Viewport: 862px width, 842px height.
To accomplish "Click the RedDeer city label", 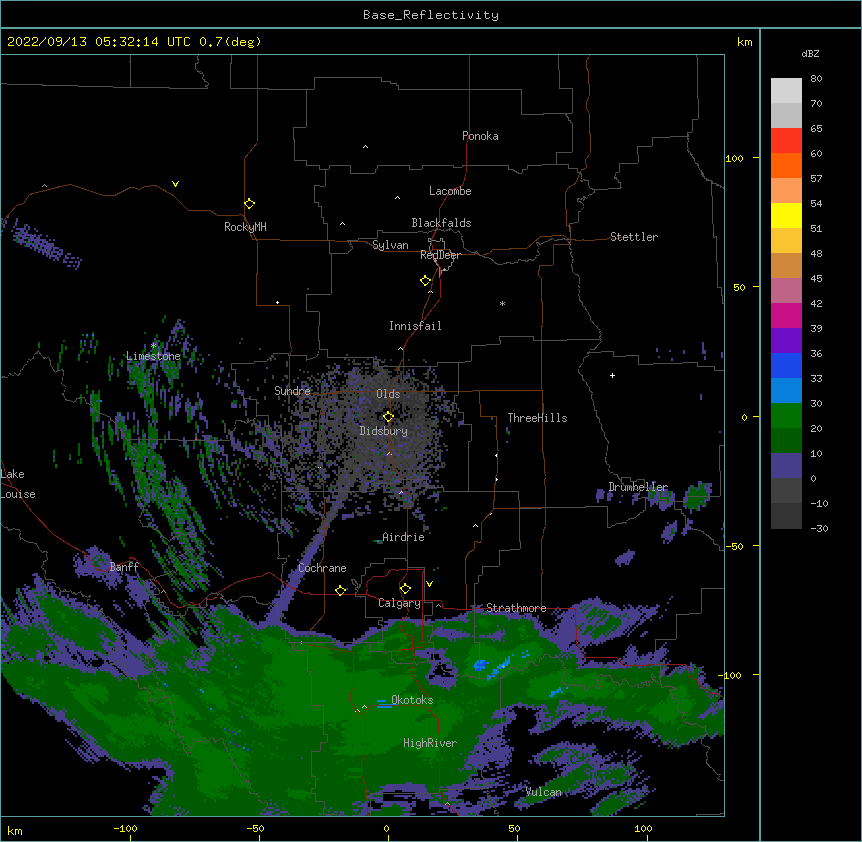I will pyautogui.click(x=440, y=255).
